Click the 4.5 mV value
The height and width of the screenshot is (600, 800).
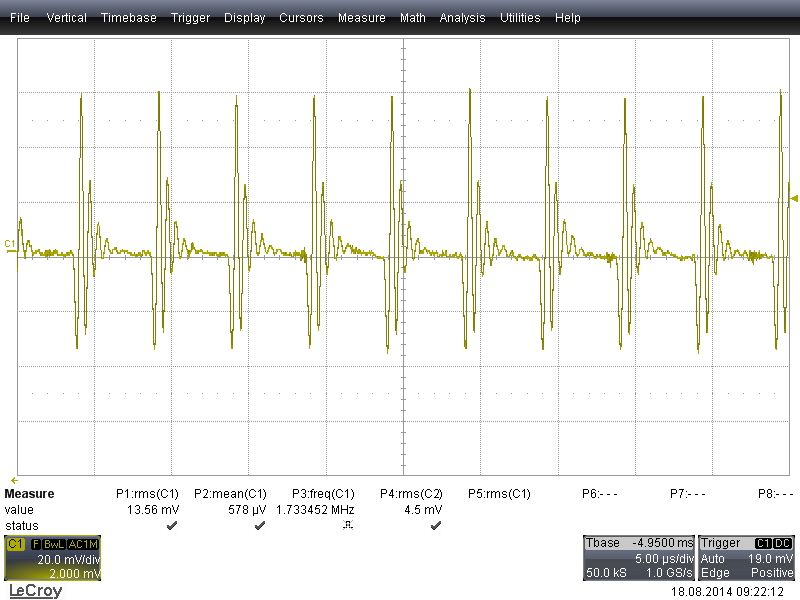point(423,510)
